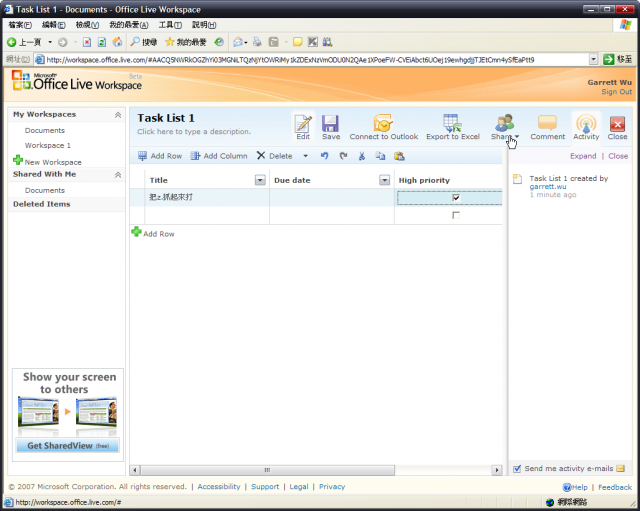Viewport: 640px width, 511px height.
Task: Click the Cut scissors icon
Action: point(362,156)
